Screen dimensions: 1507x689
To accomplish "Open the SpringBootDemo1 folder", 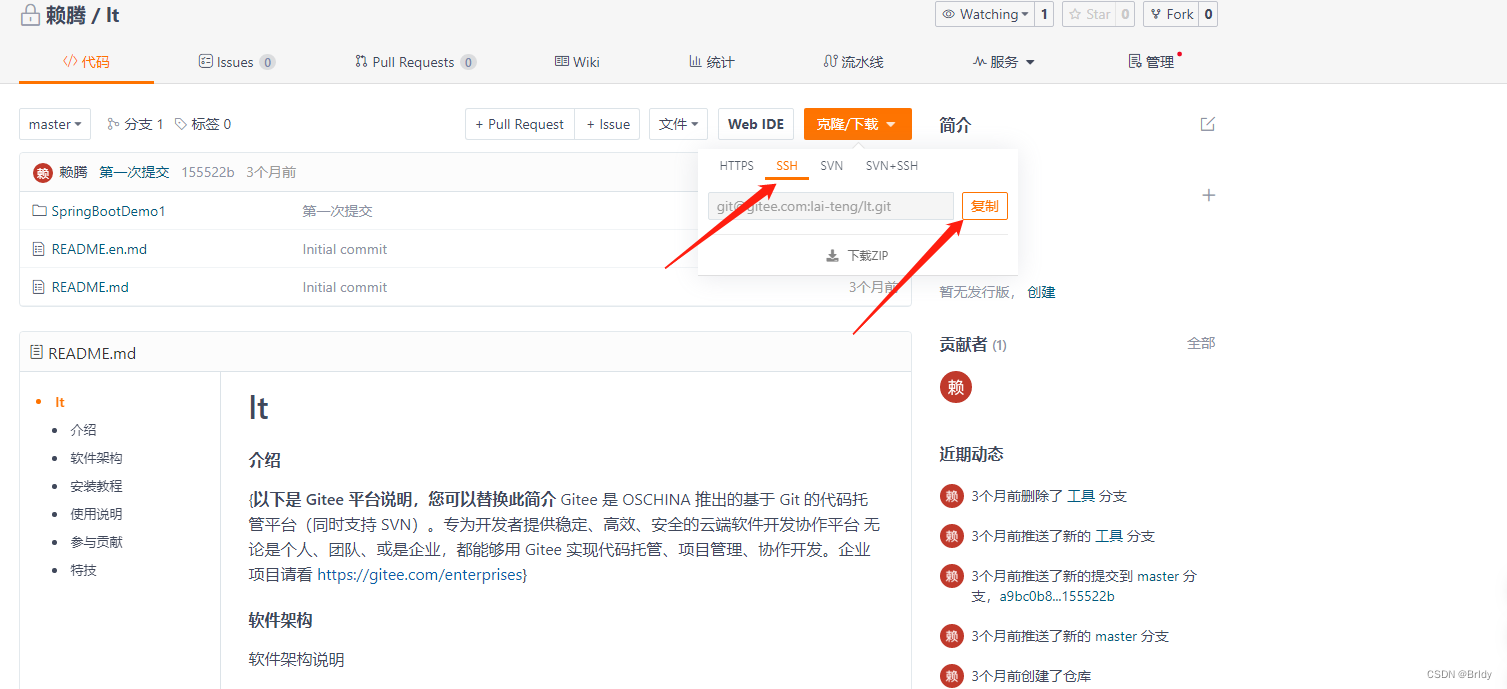I will 108,211.
